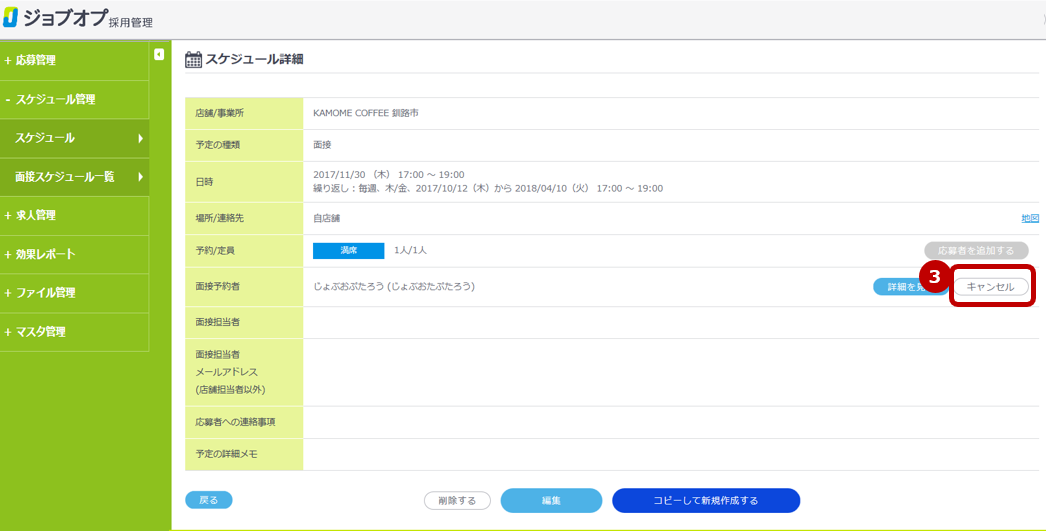1046x531 pixels.
Task: Open the 地図 map link
Action: tap(1029, 218)
